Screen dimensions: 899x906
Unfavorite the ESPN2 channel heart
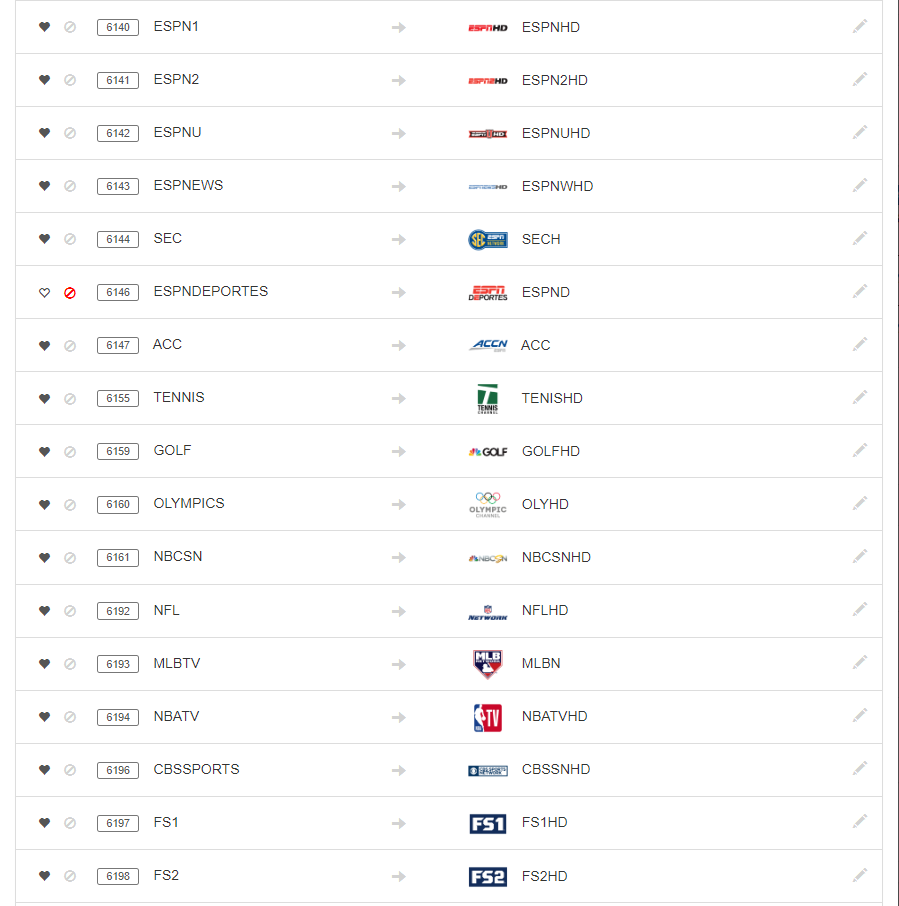click(x=44, y=80)
